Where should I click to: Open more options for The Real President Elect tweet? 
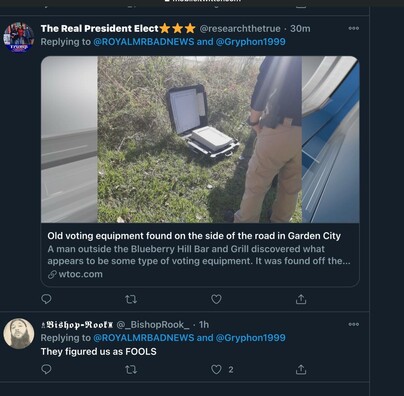(354, 28)
